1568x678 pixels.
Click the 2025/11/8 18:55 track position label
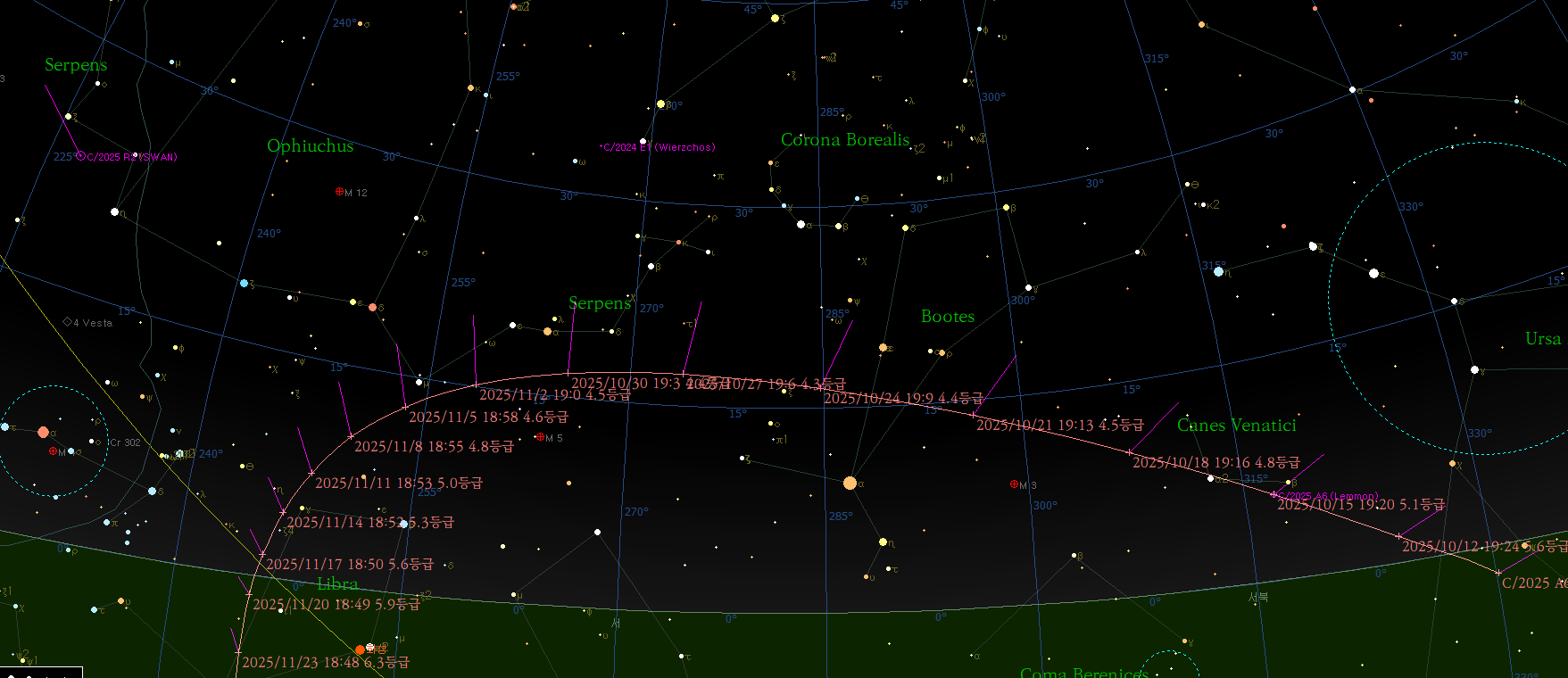point(434,446)
